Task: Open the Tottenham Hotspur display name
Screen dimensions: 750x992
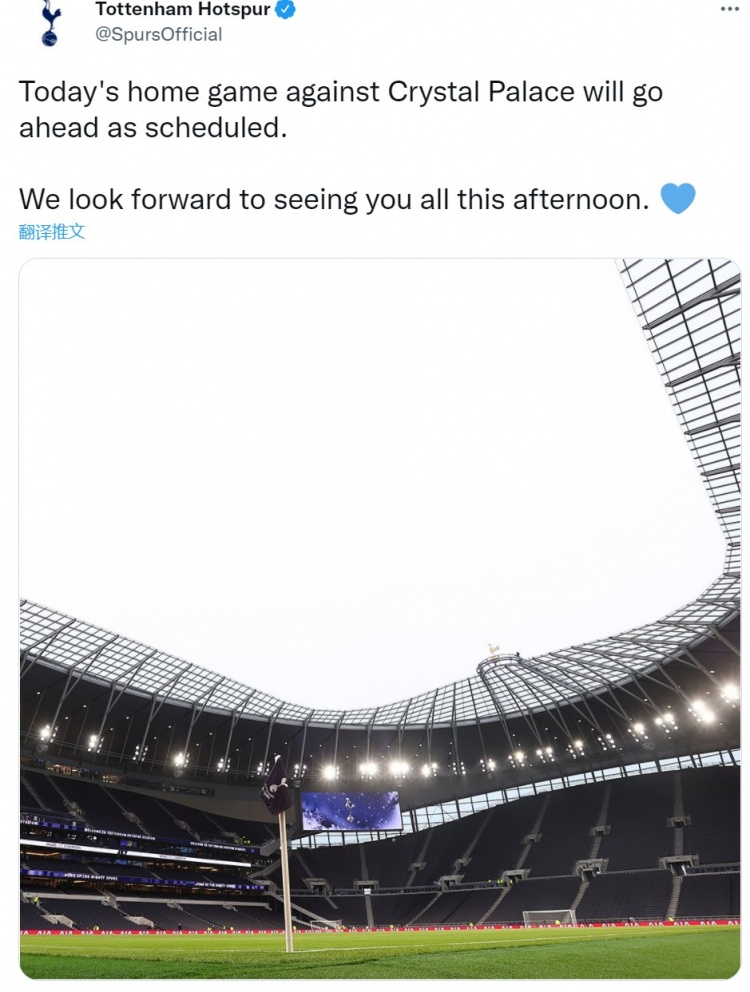Action: (182, 9)
